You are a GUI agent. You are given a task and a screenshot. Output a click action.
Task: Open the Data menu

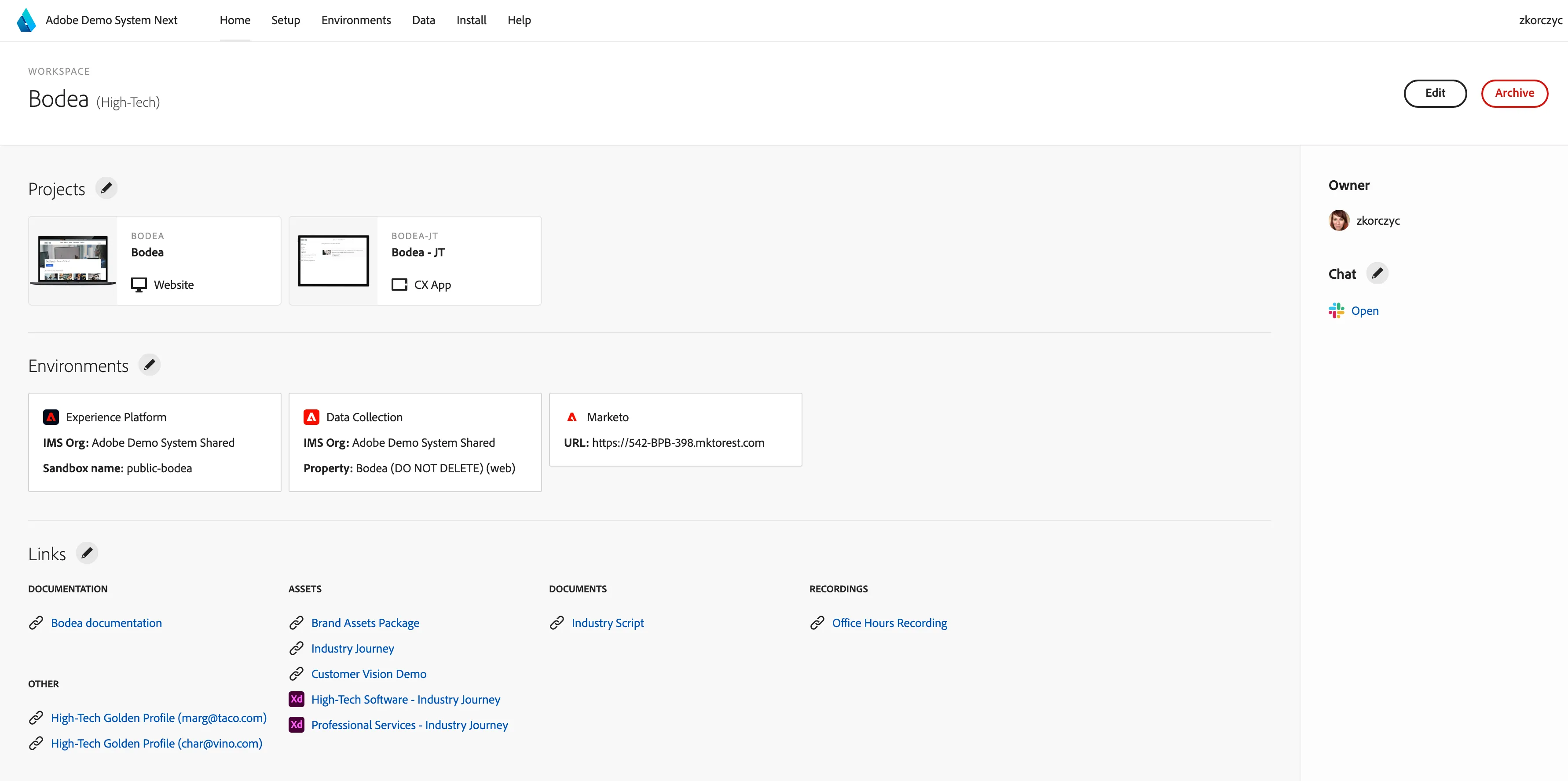coord(424,20)
